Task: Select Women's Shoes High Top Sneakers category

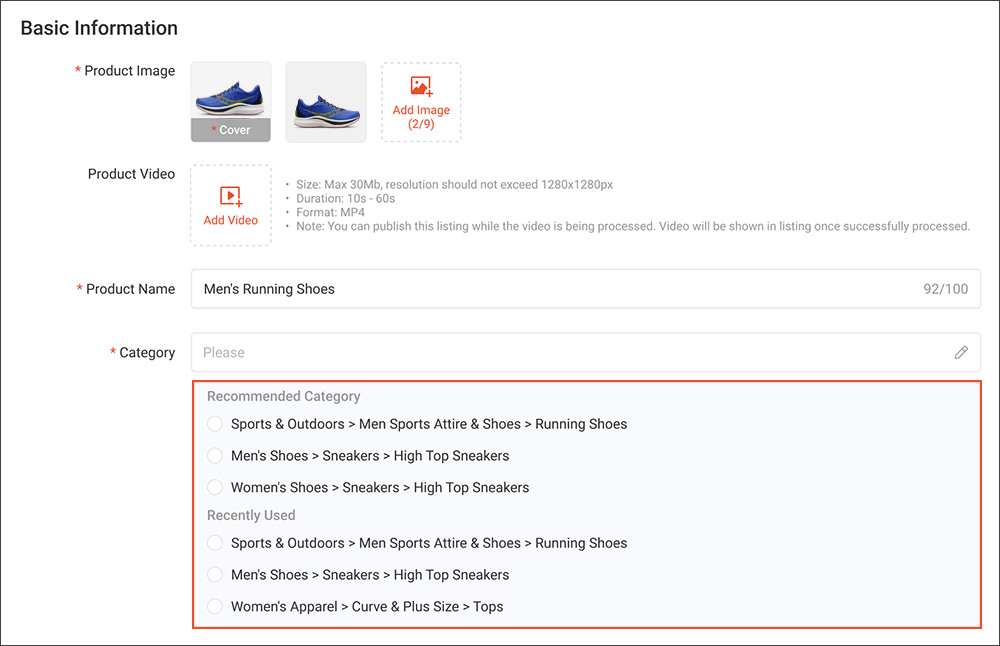Action: click(214, 487)
